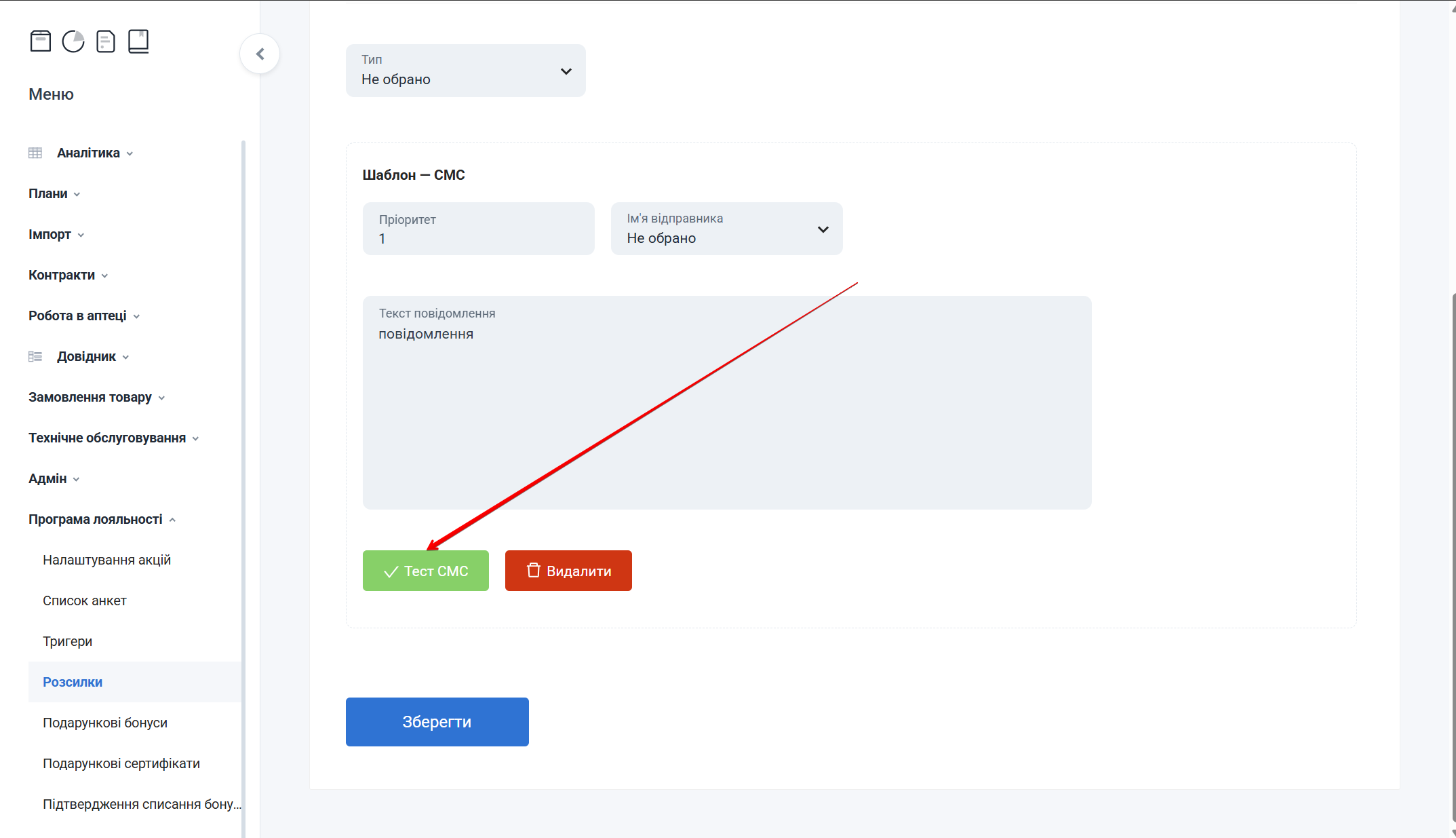Screen dimensions: 1456x838
Task: Open the document icon in sidebar header
Action: pyautogui.click(x=106, y=41)
